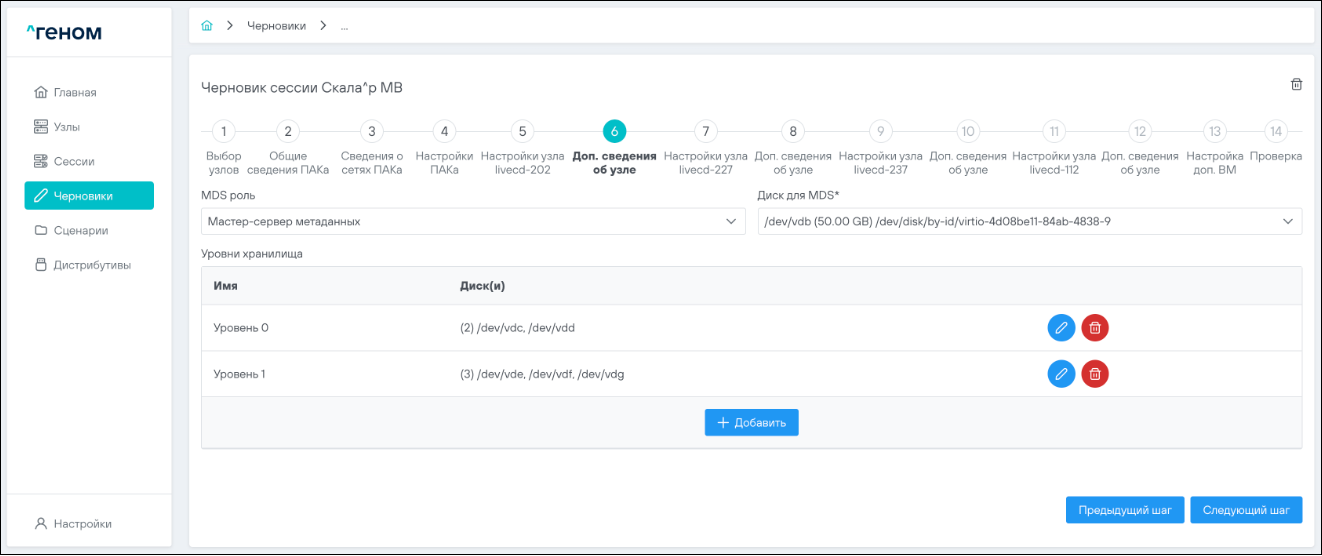Delete Уровень 0 storage tier
This screenshot has width=1322, height=556.
(1095, 327)
